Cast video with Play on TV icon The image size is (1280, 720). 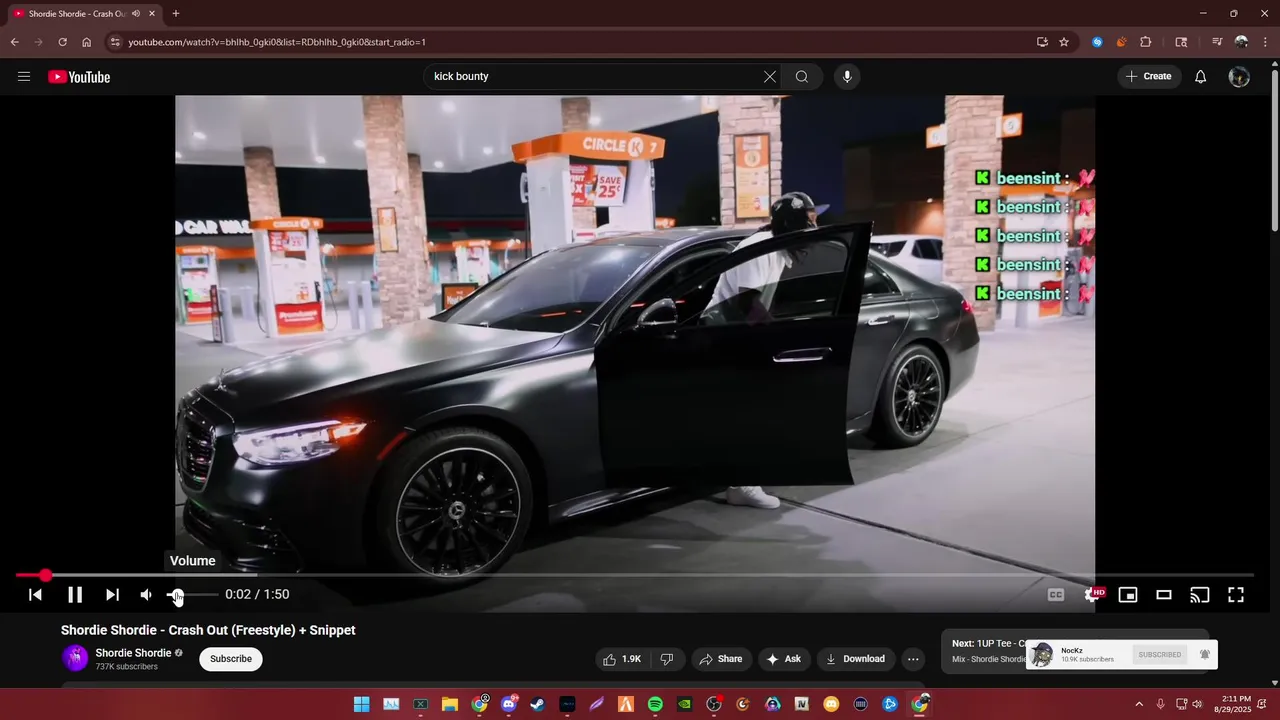[1200, 595]
